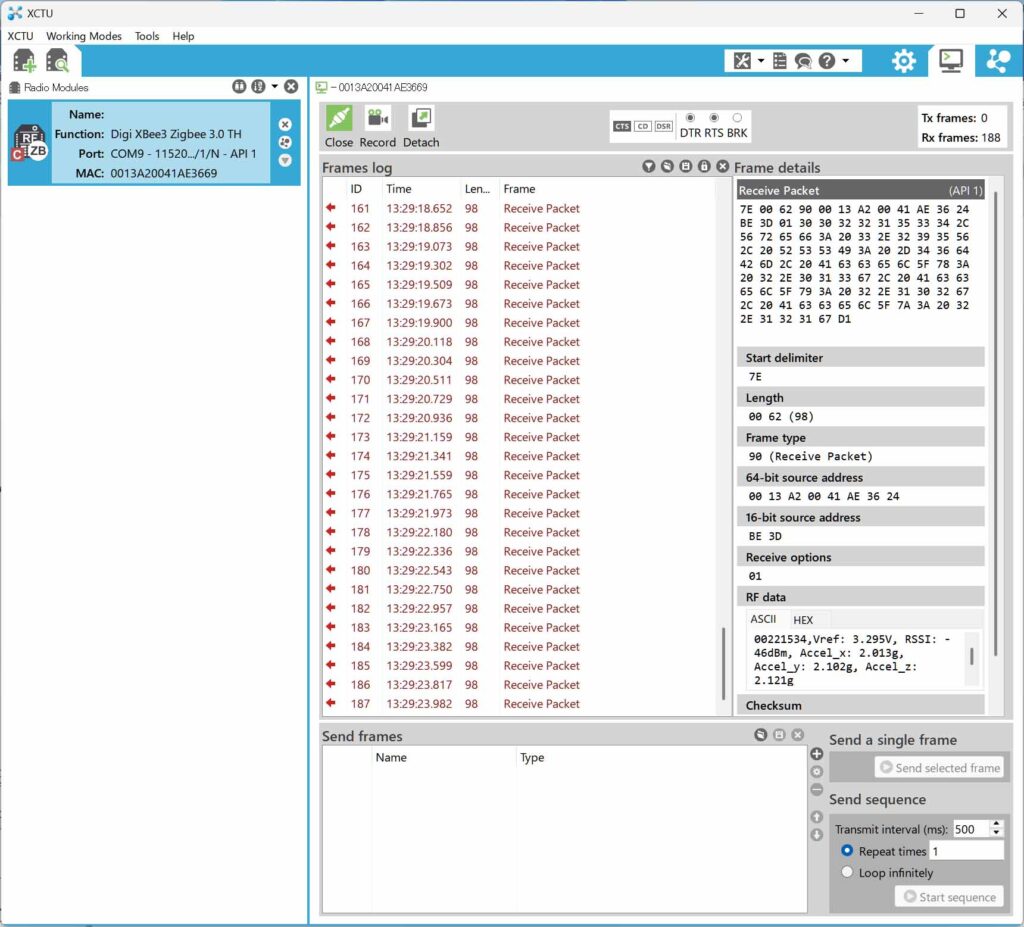Remove the radio module from list
The width and height of the screenshot is (1024, 927).
click(x=285, y=124)
